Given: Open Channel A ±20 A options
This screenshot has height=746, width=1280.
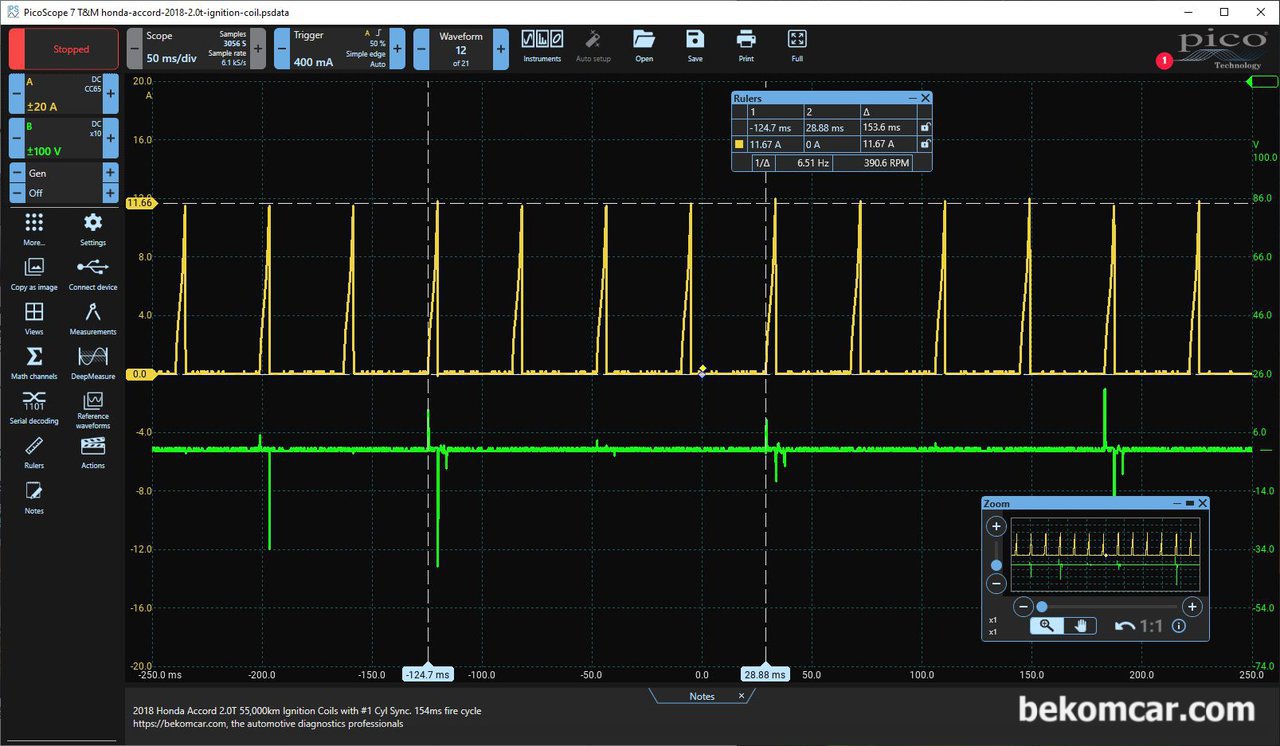Looking at the screenshot, I should pyautogui.click(x=64, y=93).
